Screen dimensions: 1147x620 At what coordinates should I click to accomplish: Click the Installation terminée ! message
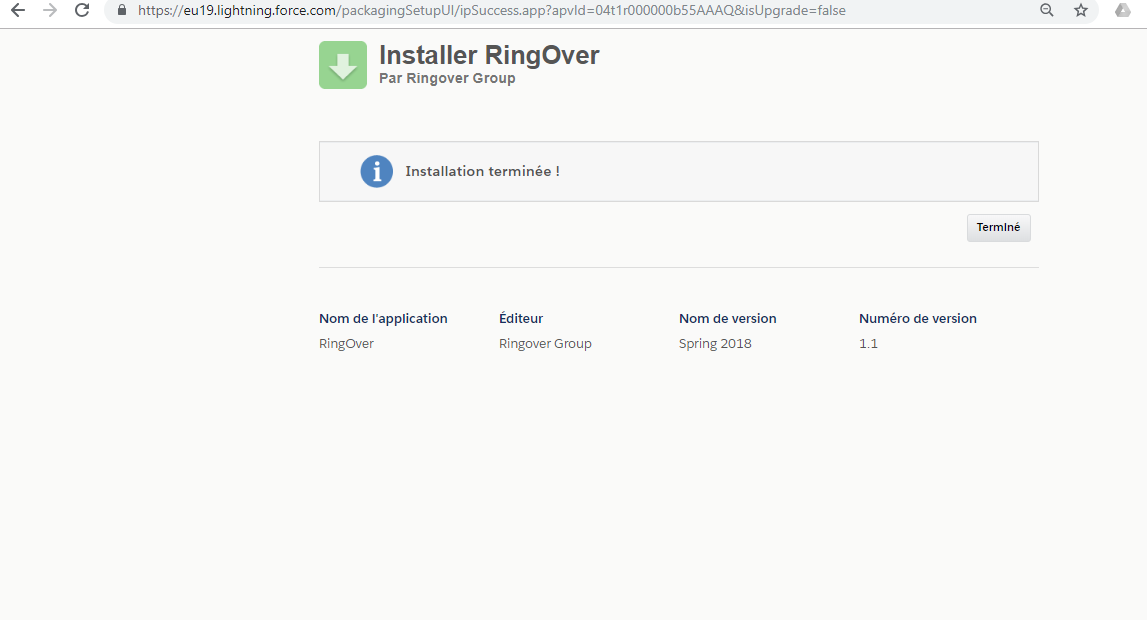click(x=483, y=171)
